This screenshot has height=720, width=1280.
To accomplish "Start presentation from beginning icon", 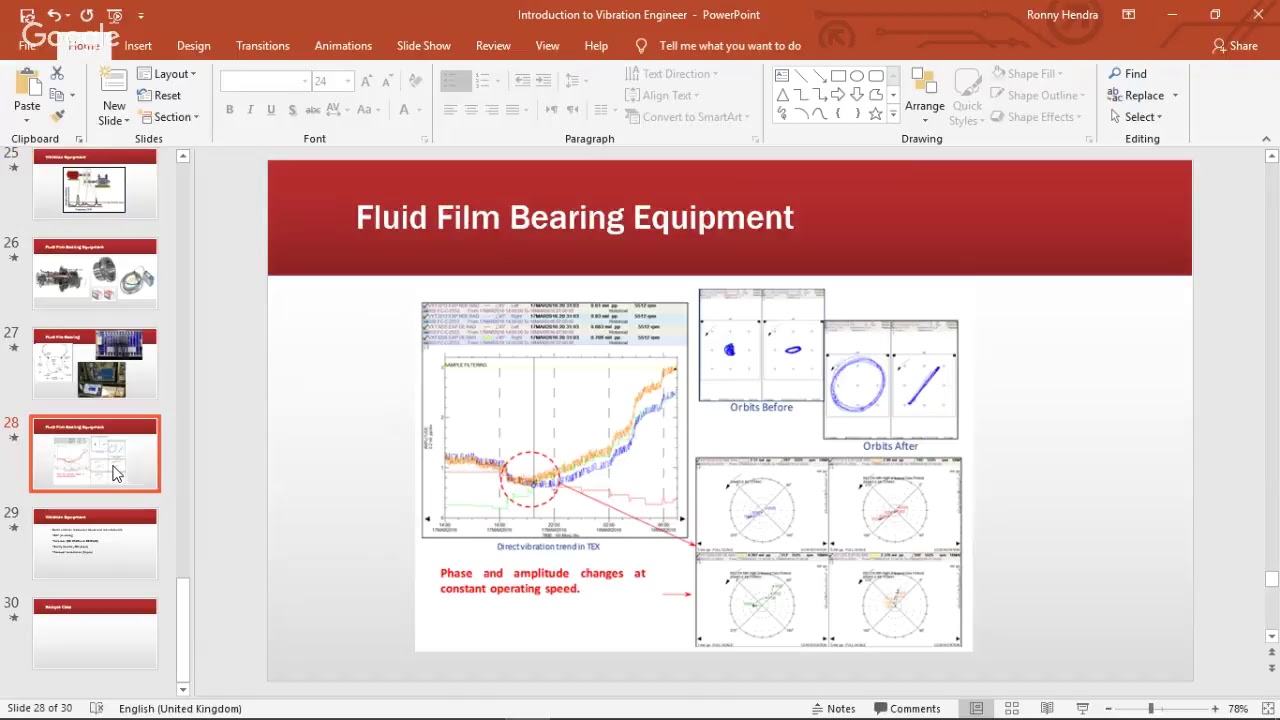I will pyautogui.click(x=116, y=15).
